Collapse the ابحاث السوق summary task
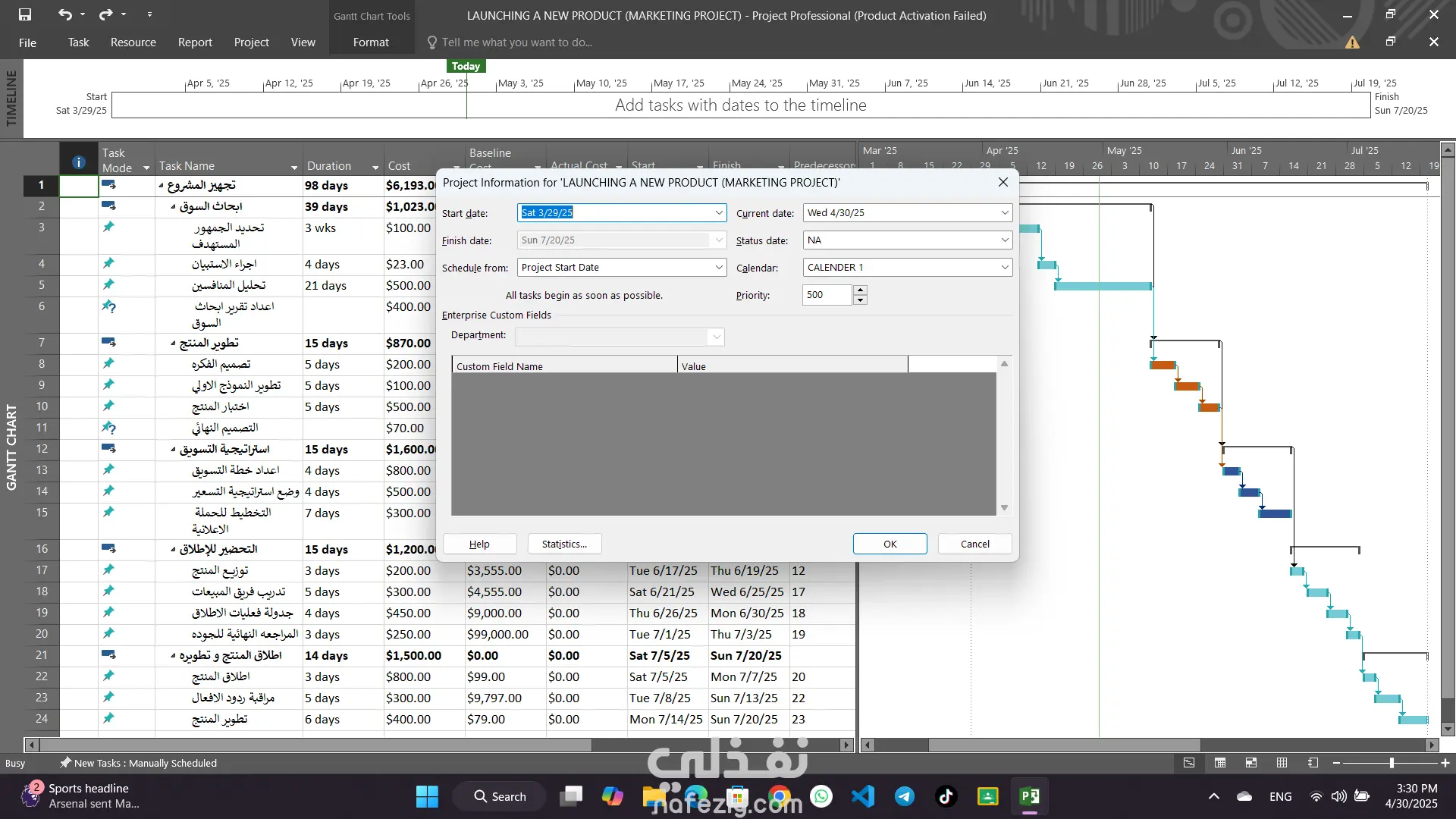The height and width of the screenshot is (819, 1456). 173,207
